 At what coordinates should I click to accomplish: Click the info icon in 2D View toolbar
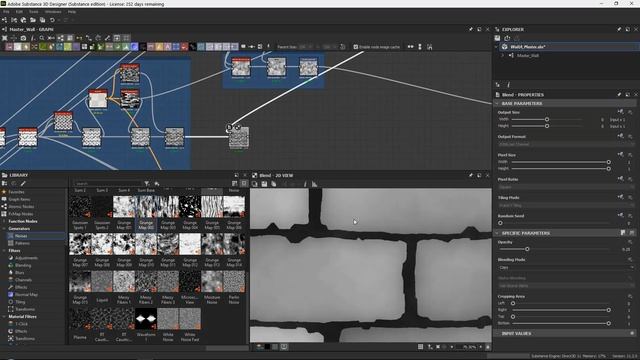pyautogui.click(x=305, y=184)
